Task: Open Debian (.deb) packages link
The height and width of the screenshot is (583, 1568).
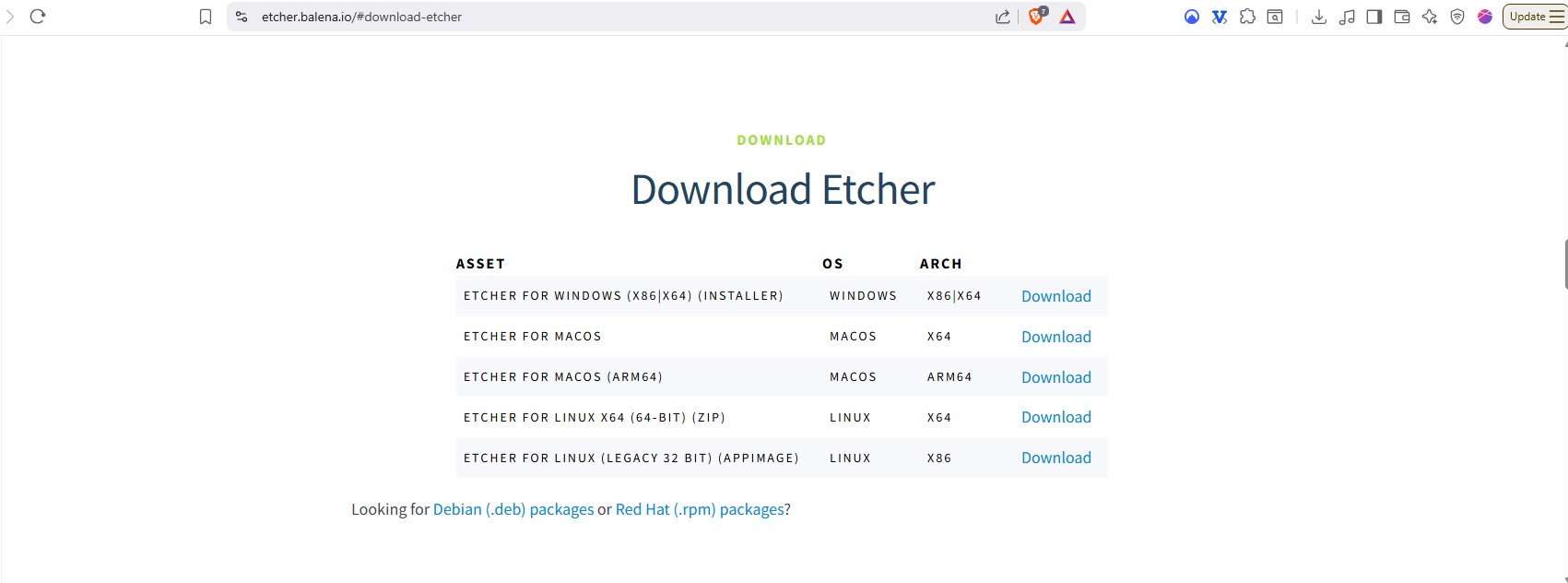Action: pos(513,509)
